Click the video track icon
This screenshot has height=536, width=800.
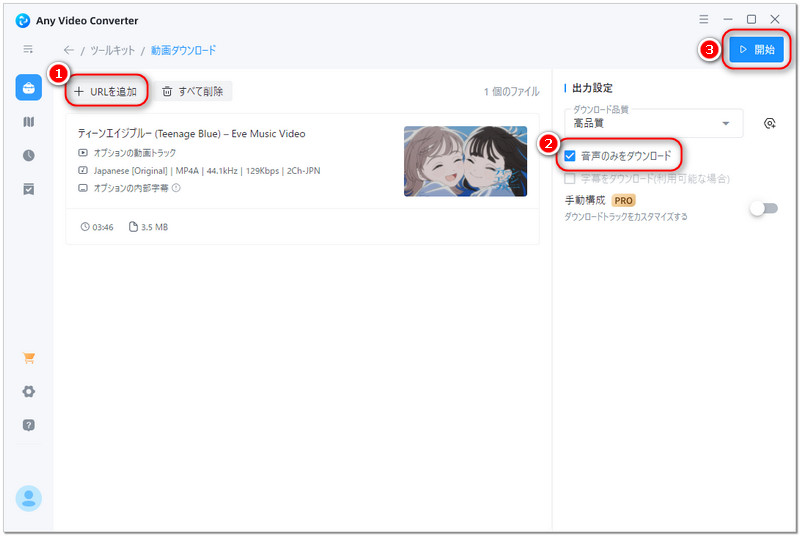(83, 152)
